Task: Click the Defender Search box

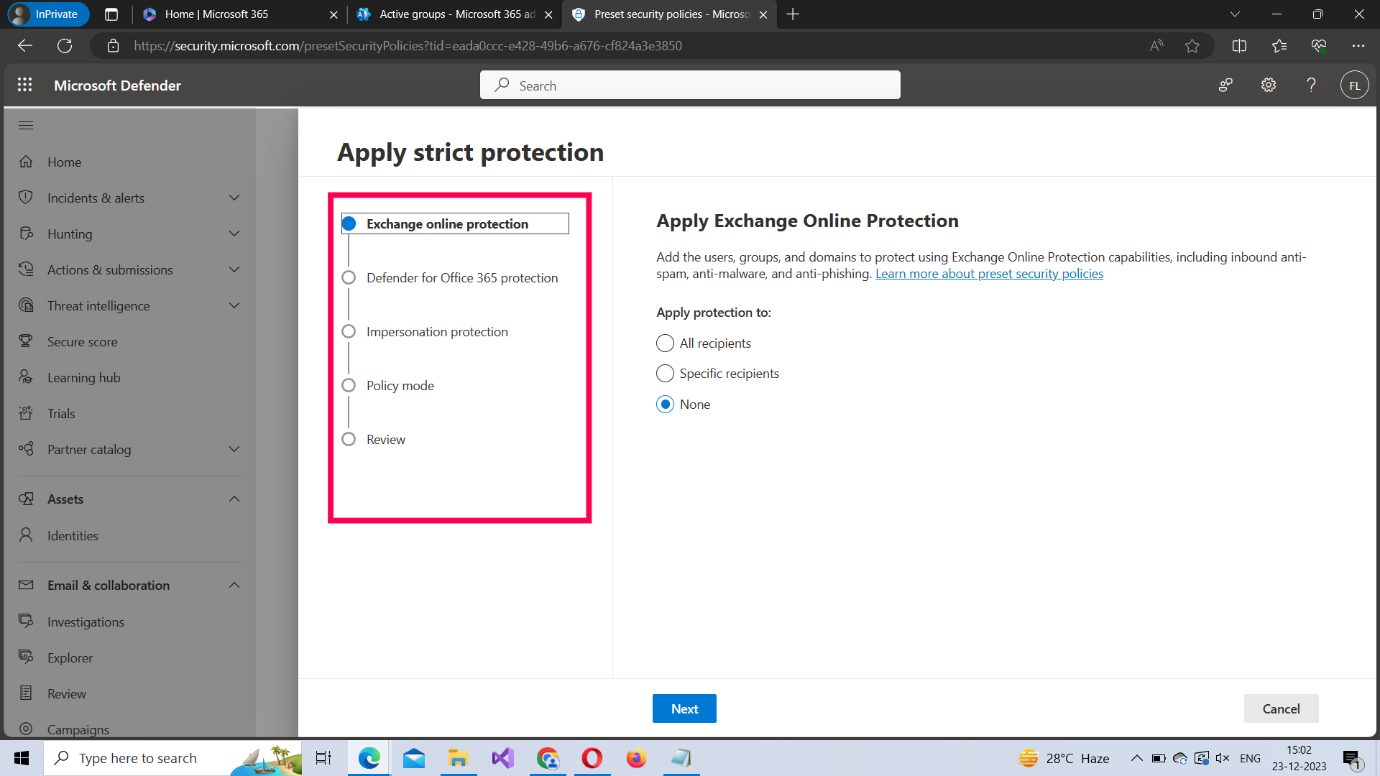Action: coord(690,85)
